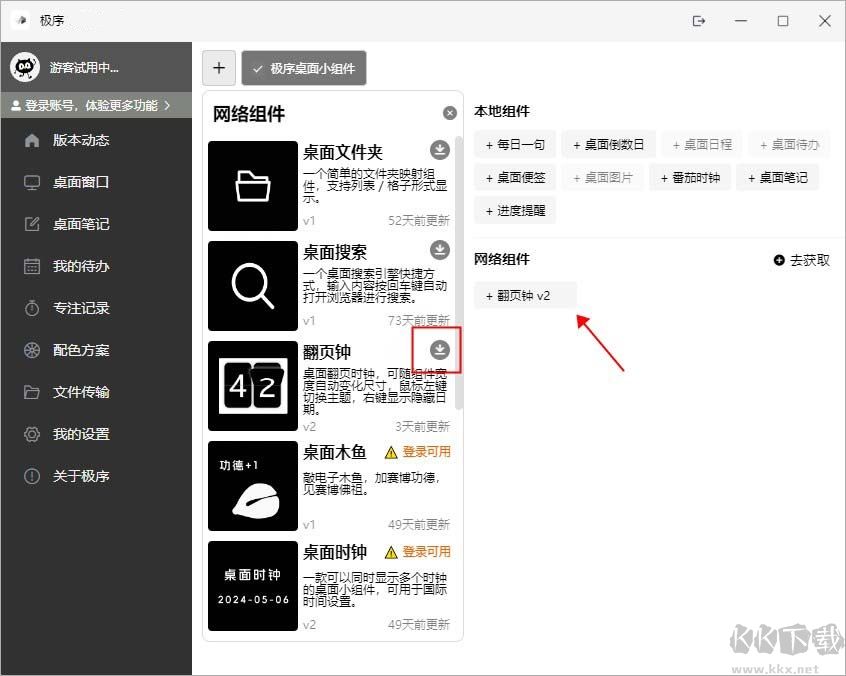Download the 桌面搜索 widget
The image size is (846, 676).
(x=439, y=249)
